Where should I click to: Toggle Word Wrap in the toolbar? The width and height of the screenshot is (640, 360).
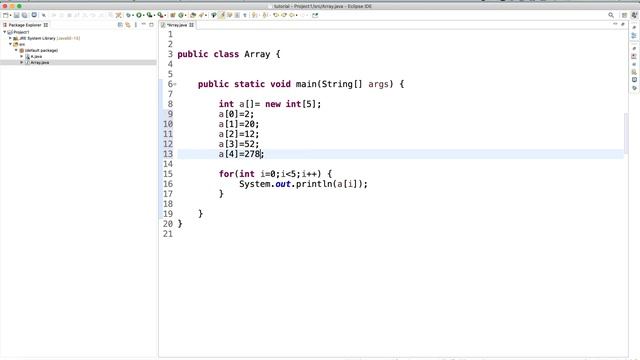229,15
